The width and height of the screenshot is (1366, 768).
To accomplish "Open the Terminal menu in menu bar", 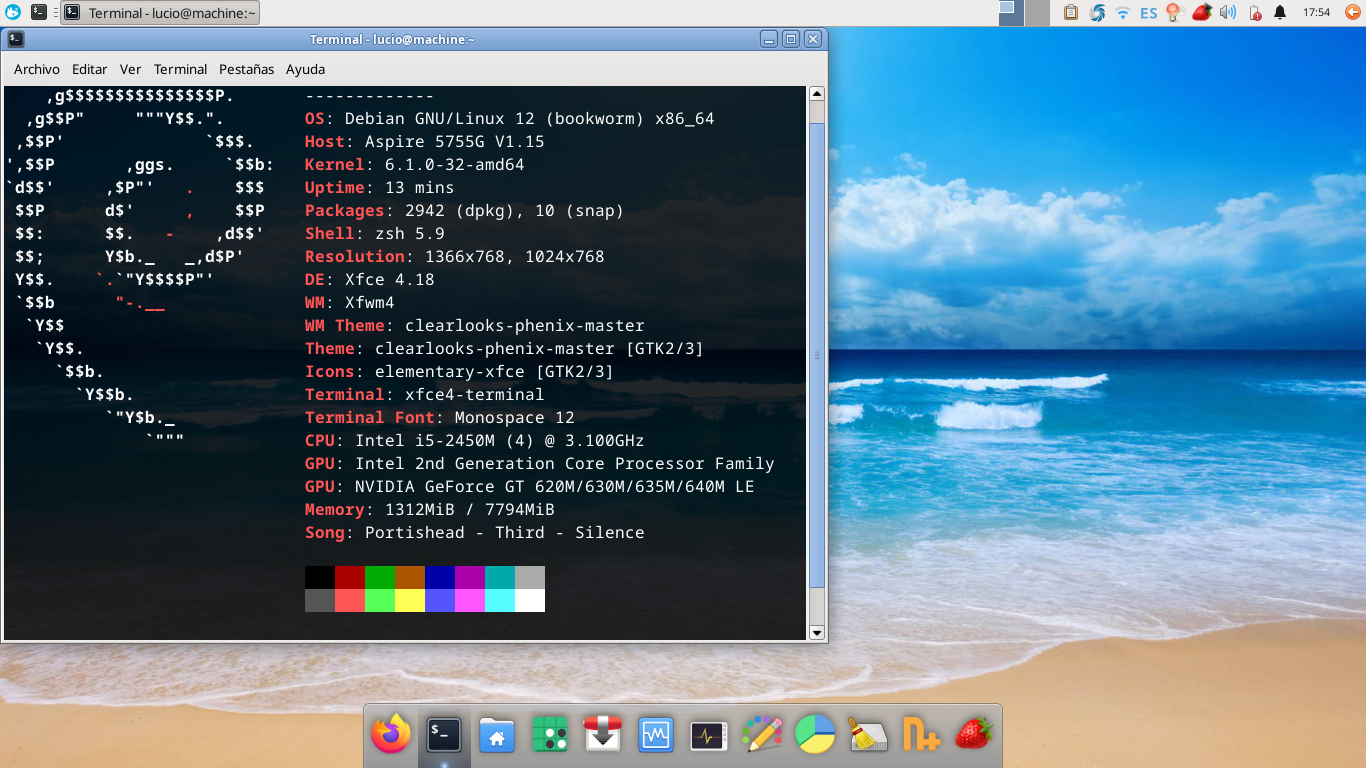I will tap(180, 69).
